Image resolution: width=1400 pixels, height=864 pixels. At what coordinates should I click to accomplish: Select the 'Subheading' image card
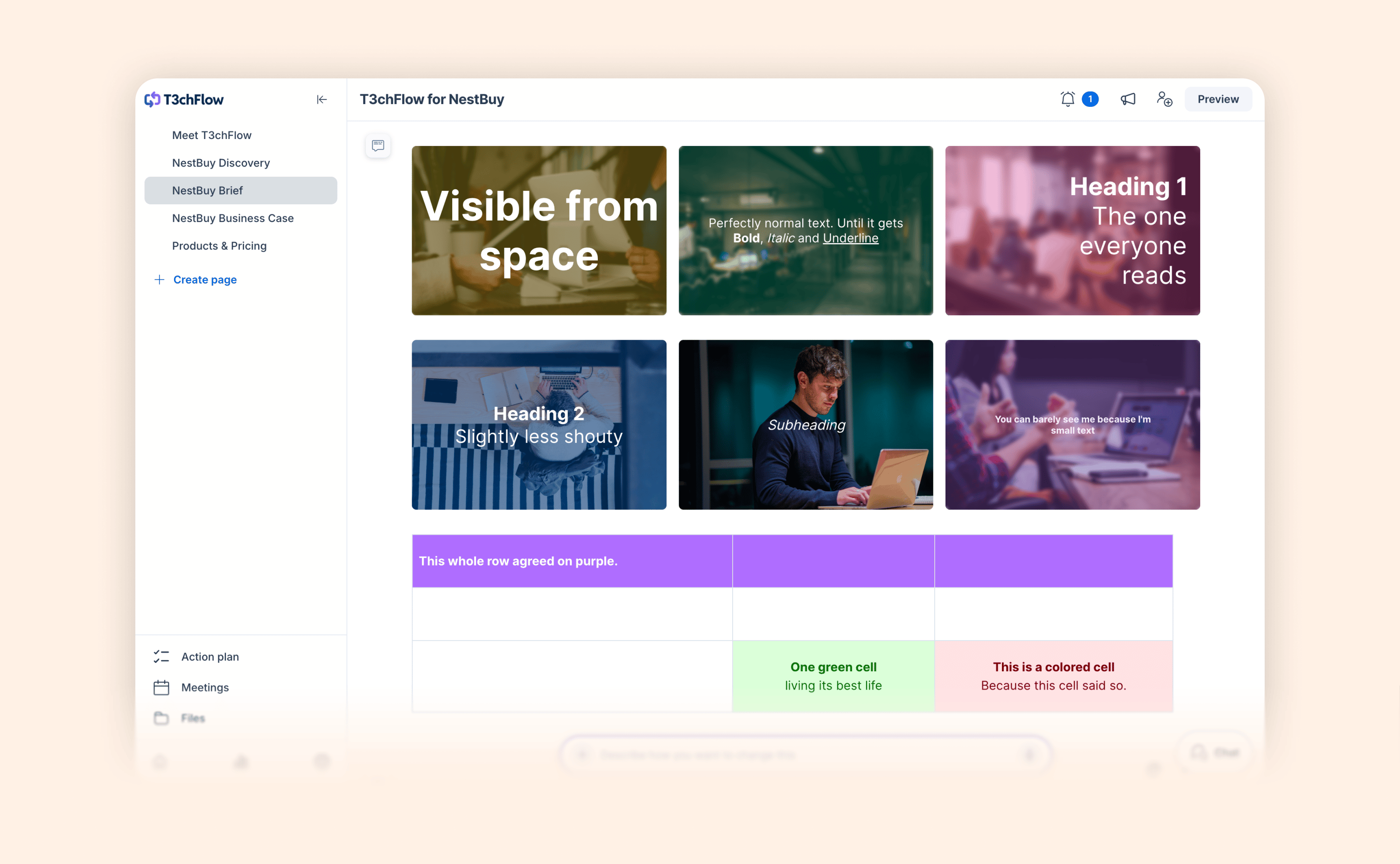click(806, 425)
